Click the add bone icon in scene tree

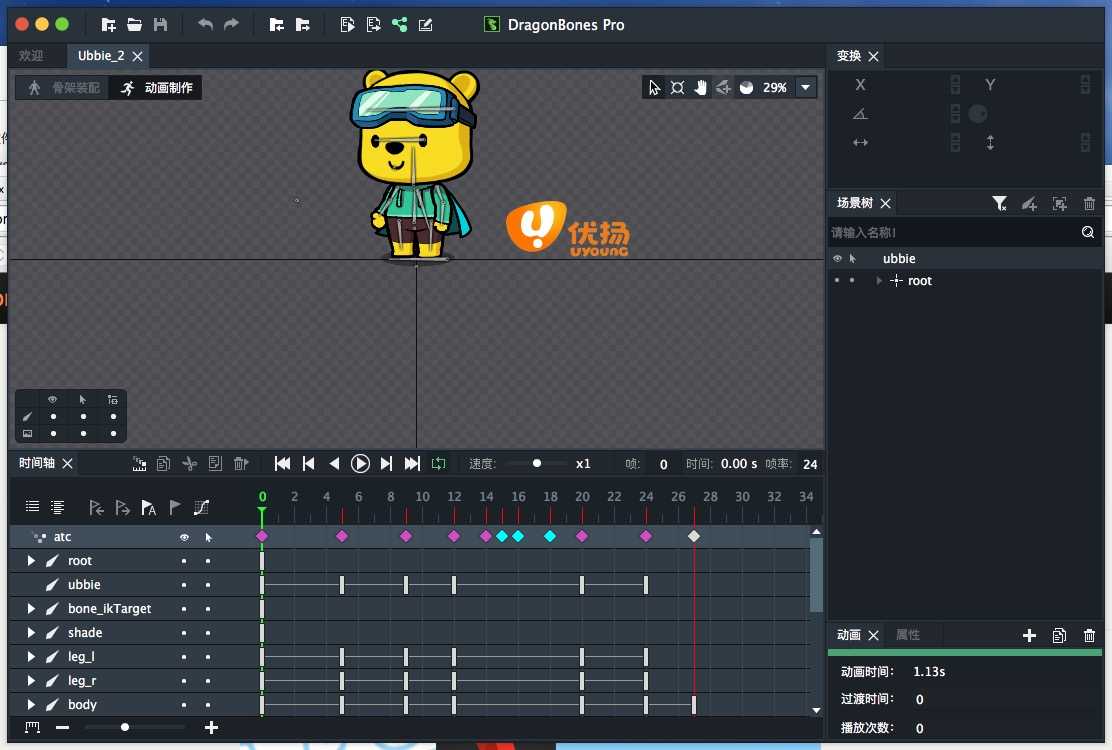1030,204
